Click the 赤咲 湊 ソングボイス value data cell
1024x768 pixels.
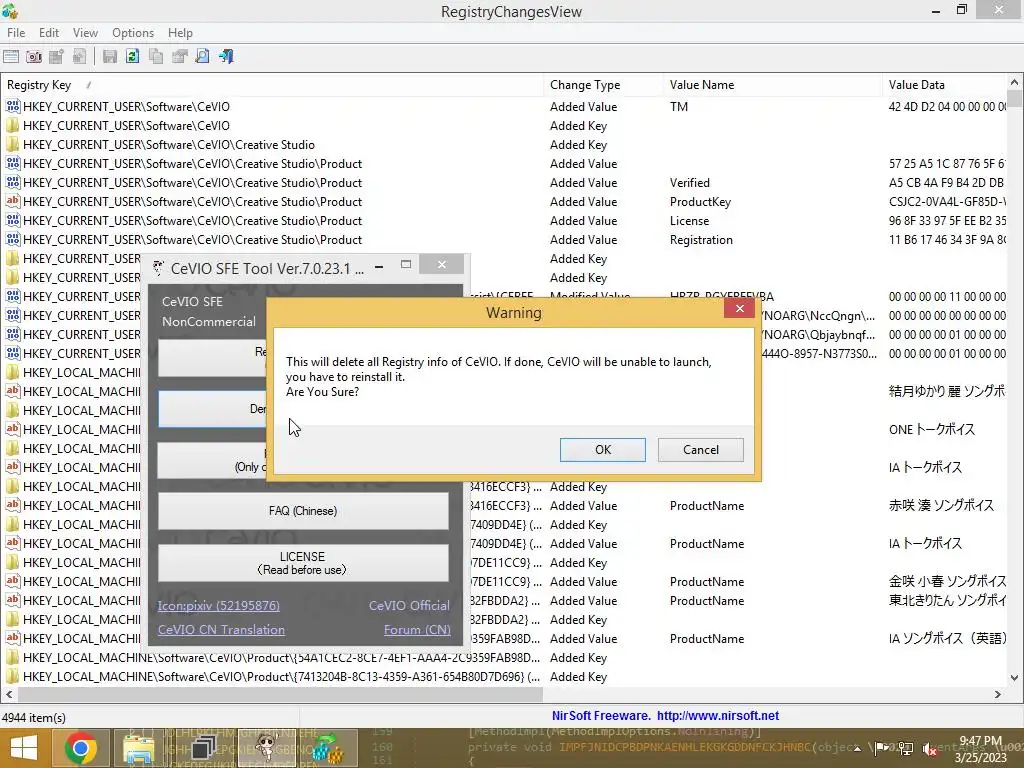click(x=941, y=505)
